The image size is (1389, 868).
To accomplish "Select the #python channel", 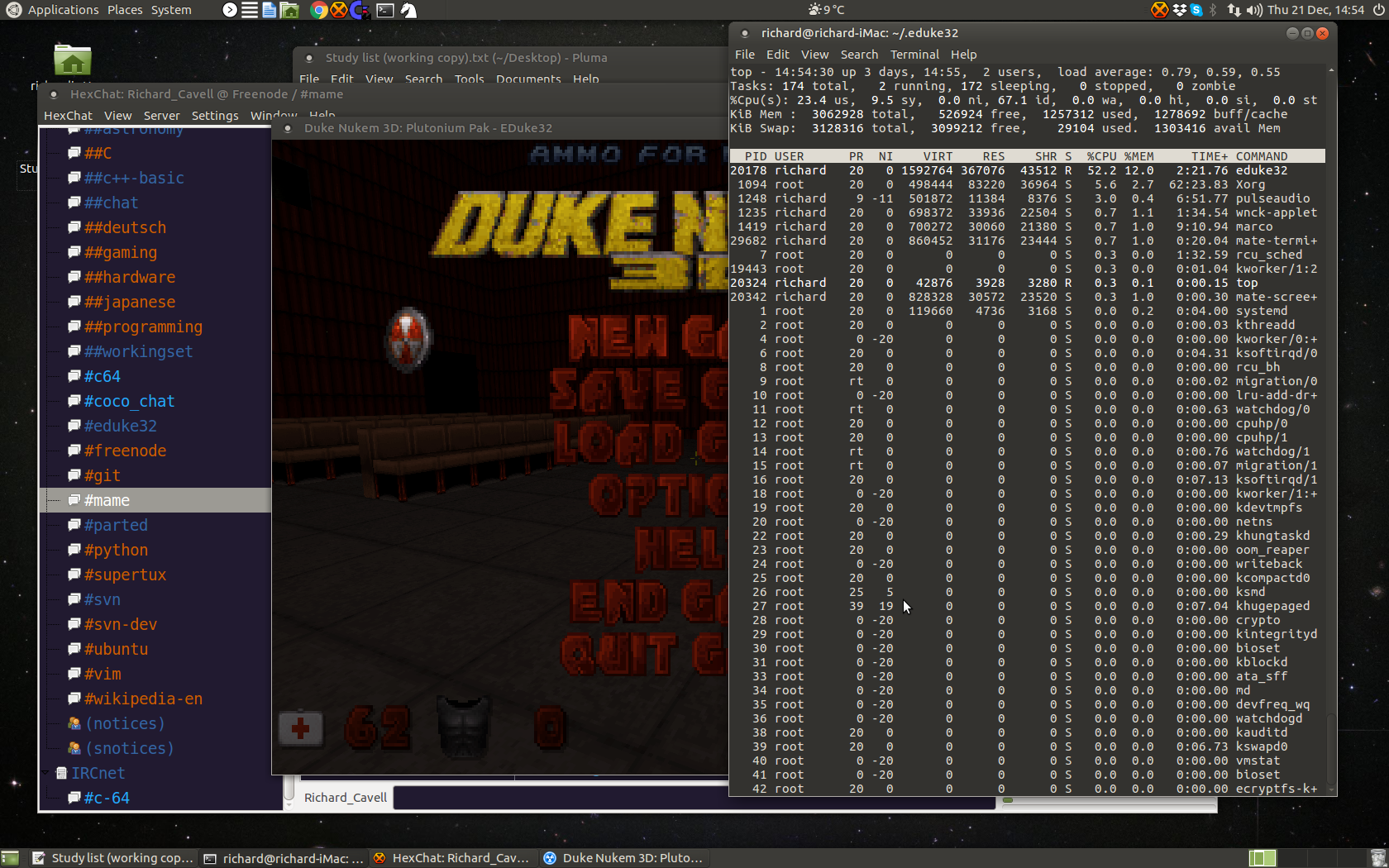I will [x=116, y=550].
